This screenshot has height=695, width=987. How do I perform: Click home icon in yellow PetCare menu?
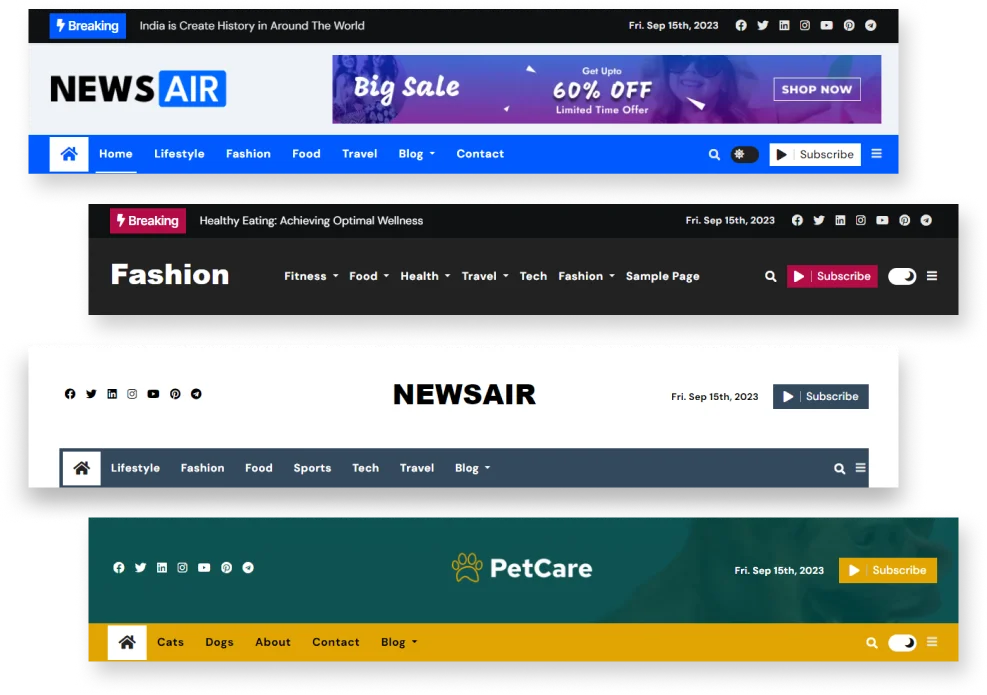(127, 642)
